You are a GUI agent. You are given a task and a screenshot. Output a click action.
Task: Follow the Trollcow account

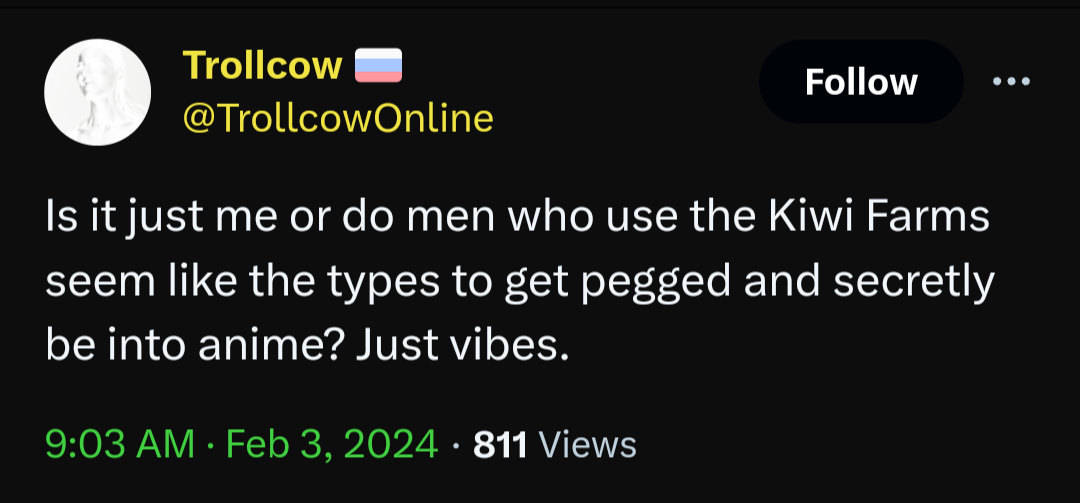[861, 82]
